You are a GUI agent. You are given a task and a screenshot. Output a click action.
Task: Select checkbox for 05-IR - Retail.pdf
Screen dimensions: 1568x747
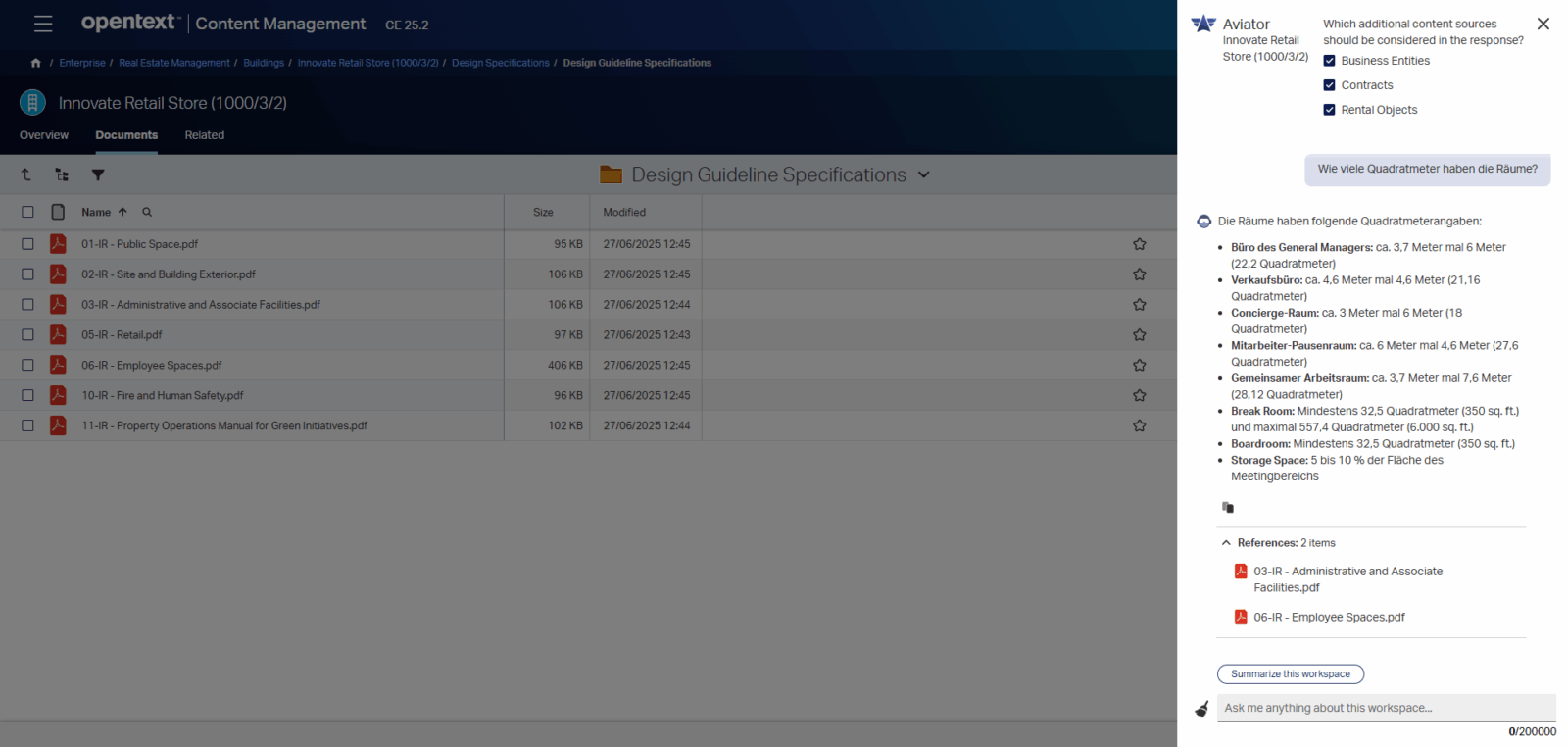pos(27,335)
